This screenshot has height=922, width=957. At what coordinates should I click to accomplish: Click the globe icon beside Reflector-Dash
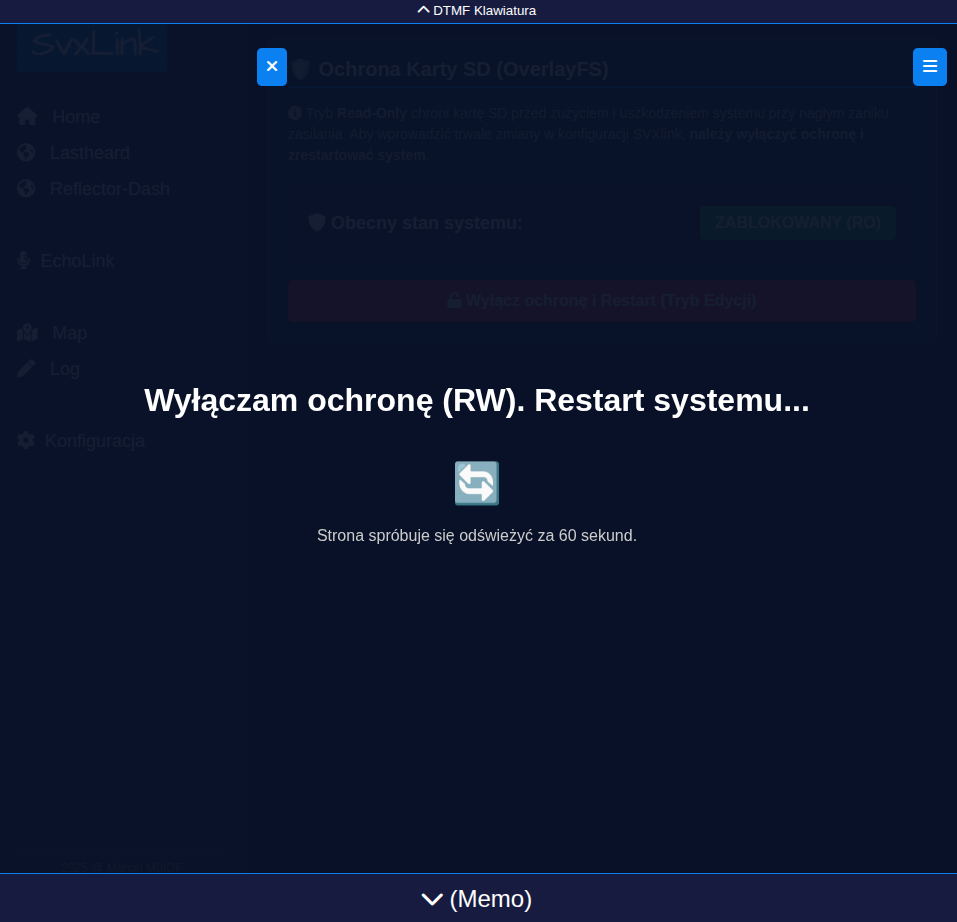(x=27, y=189)
